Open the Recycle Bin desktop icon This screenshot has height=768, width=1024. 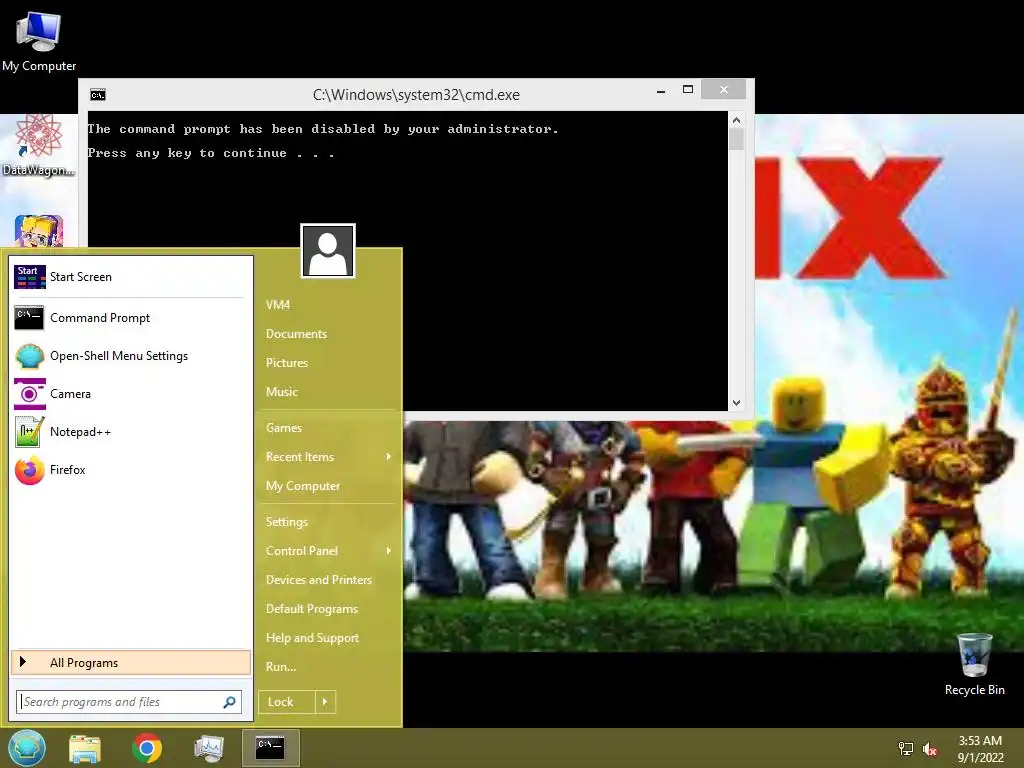(x=974, y=664)
